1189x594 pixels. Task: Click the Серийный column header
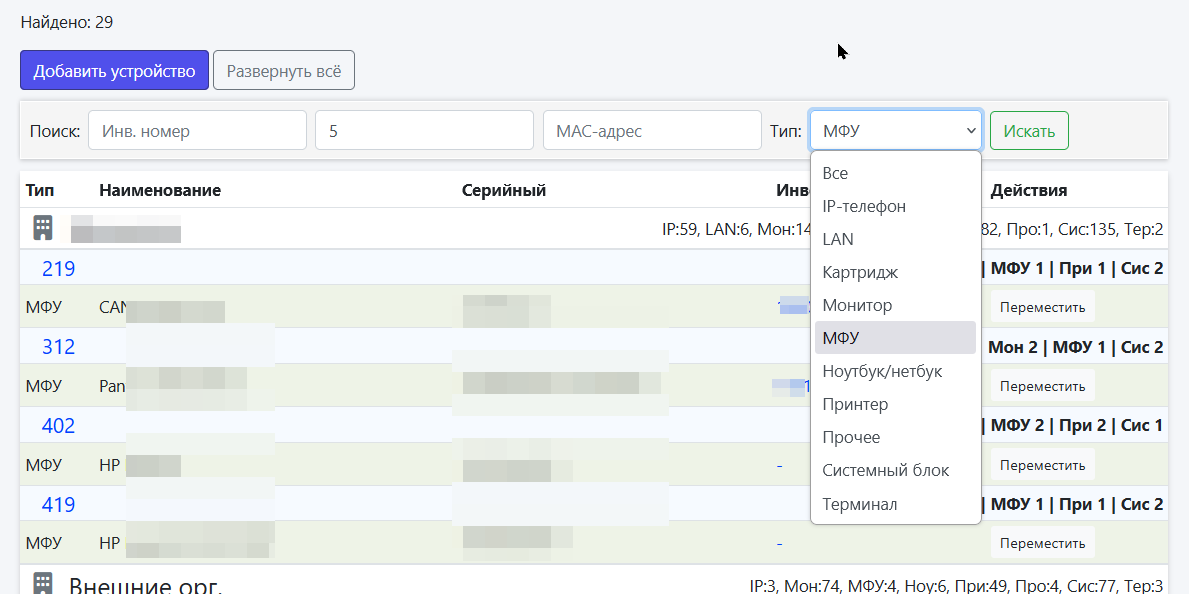pyautogui.click(x=504, y=190)
